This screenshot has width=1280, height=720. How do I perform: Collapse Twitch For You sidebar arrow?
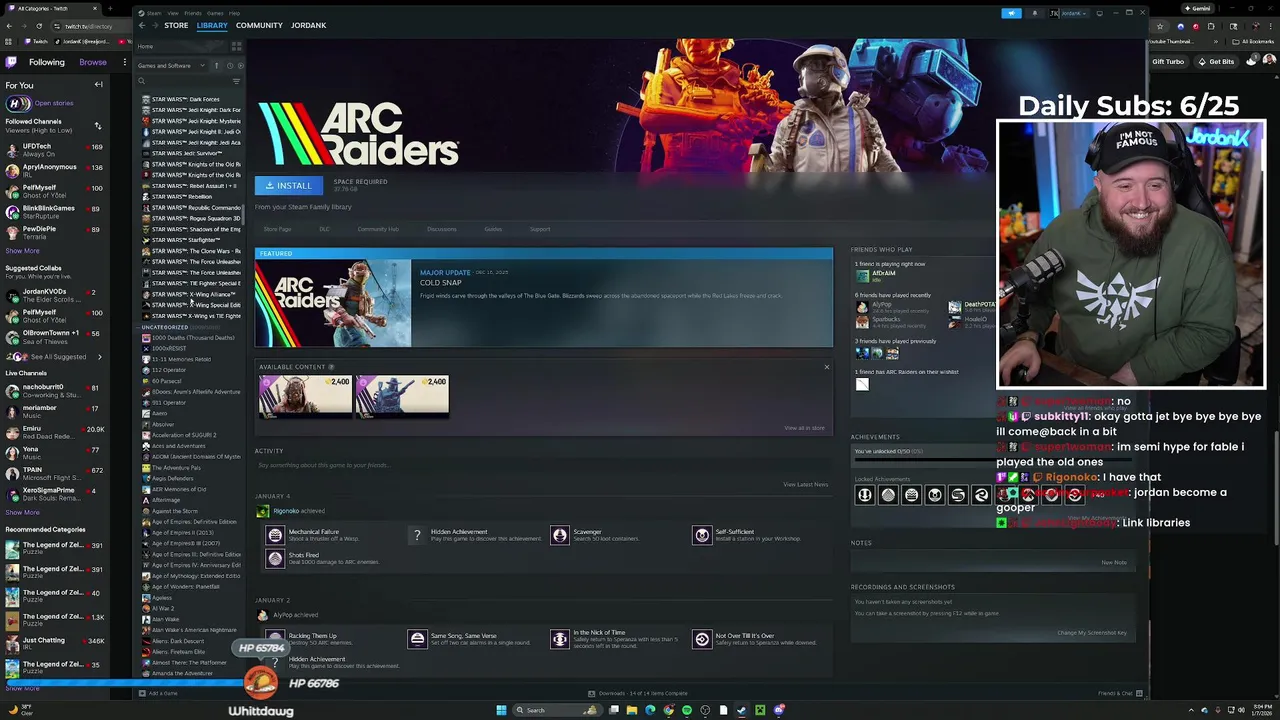click(x=98, y=85)
